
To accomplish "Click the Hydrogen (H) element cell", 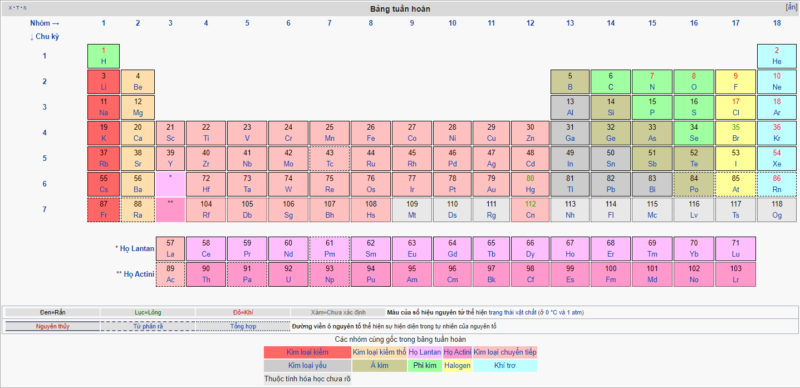I will 104,56.
